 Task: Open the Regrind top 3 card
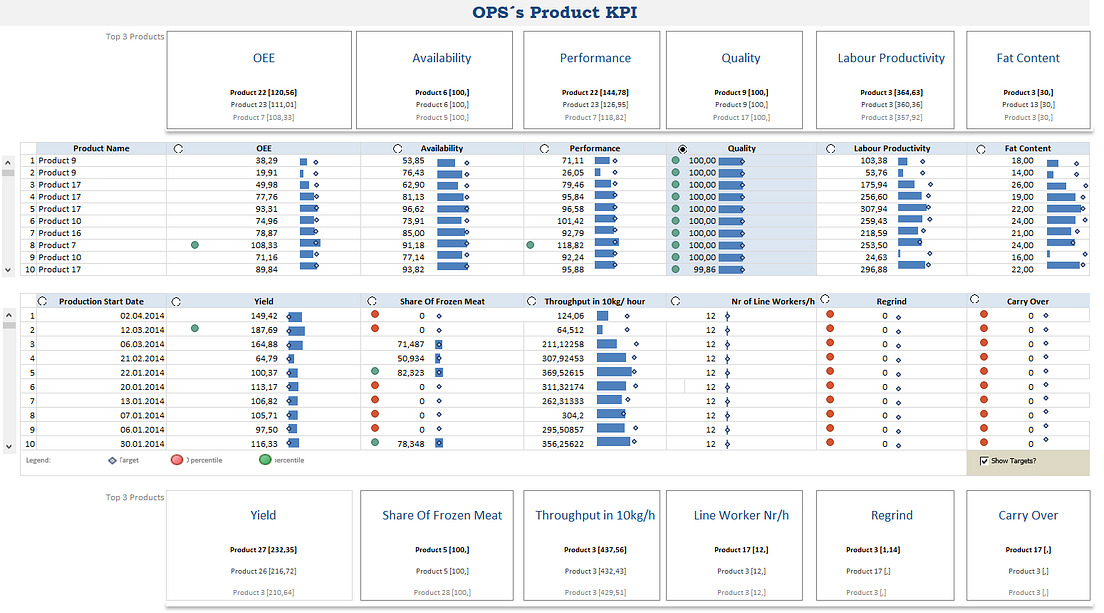(885, 545)
